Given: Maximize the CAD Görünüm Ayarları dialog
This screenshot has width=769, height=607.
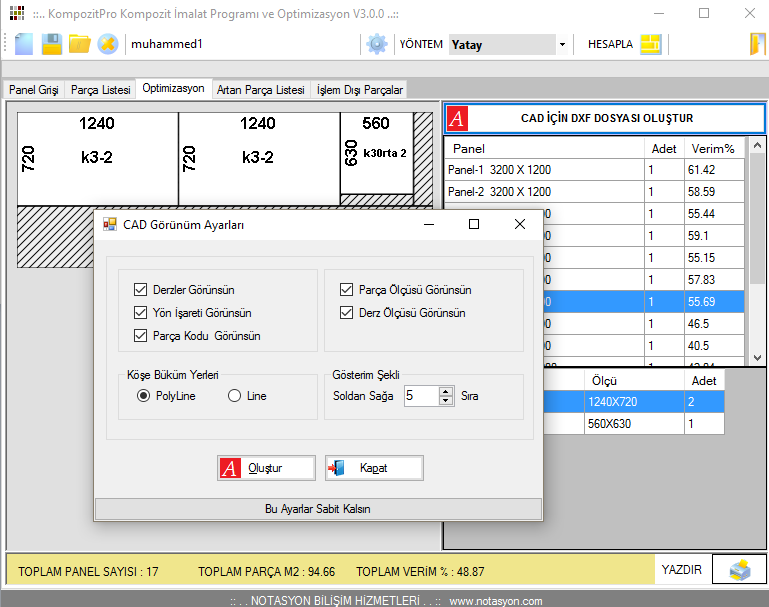Looking at the screenshot, I should pos(474,224).
